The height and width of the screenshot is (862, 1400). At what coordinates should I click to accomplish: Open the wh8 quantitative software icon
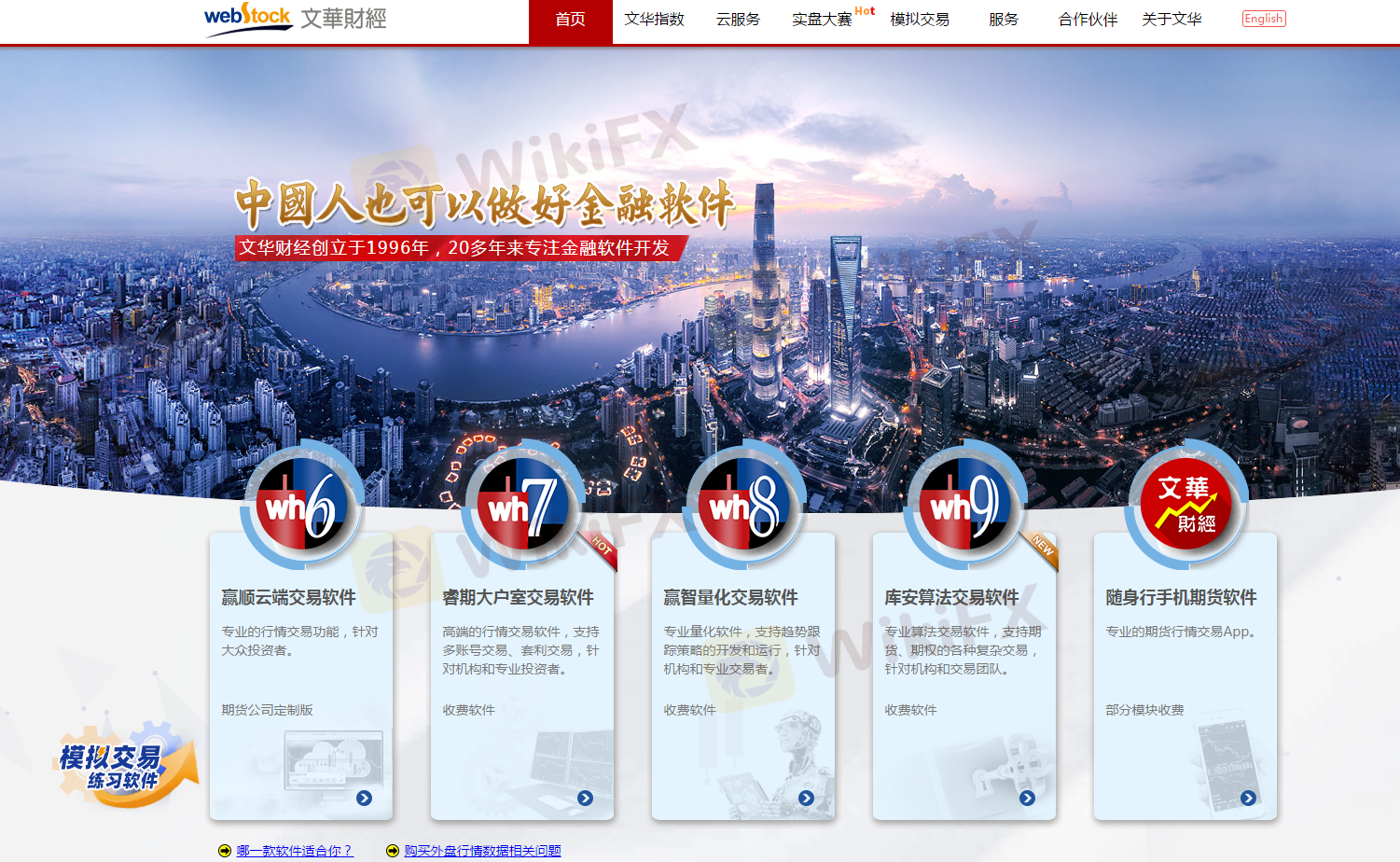click(744, 507)
